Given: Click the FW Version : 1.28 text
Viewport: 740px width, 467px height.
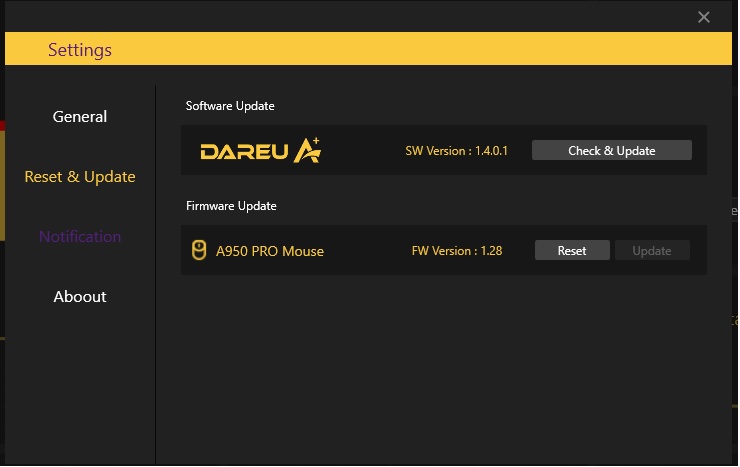Looking at the screenshot, I should pos(457,251).
